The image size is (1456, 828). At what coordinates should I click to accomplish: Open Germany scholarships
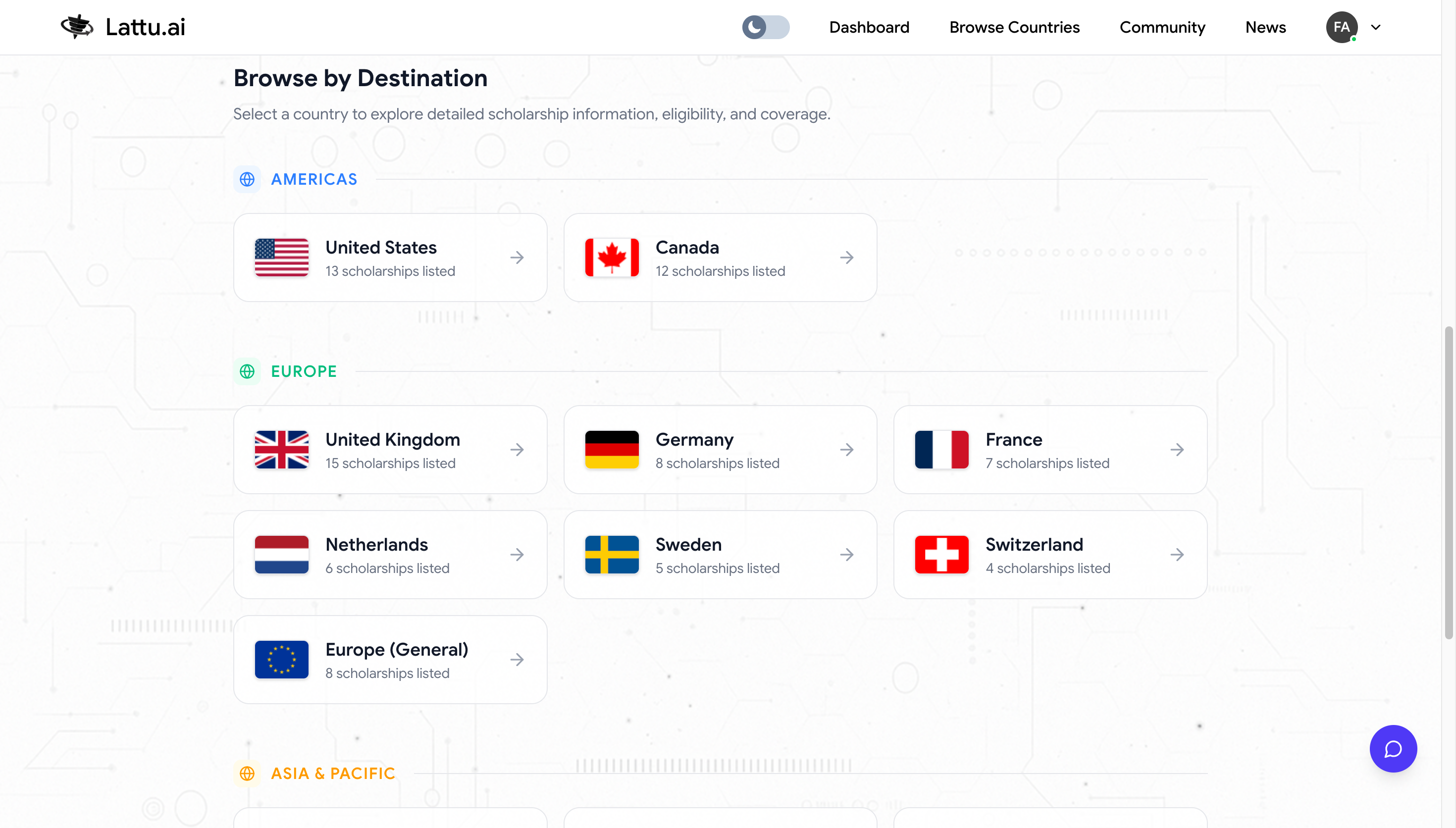point(721,450)
